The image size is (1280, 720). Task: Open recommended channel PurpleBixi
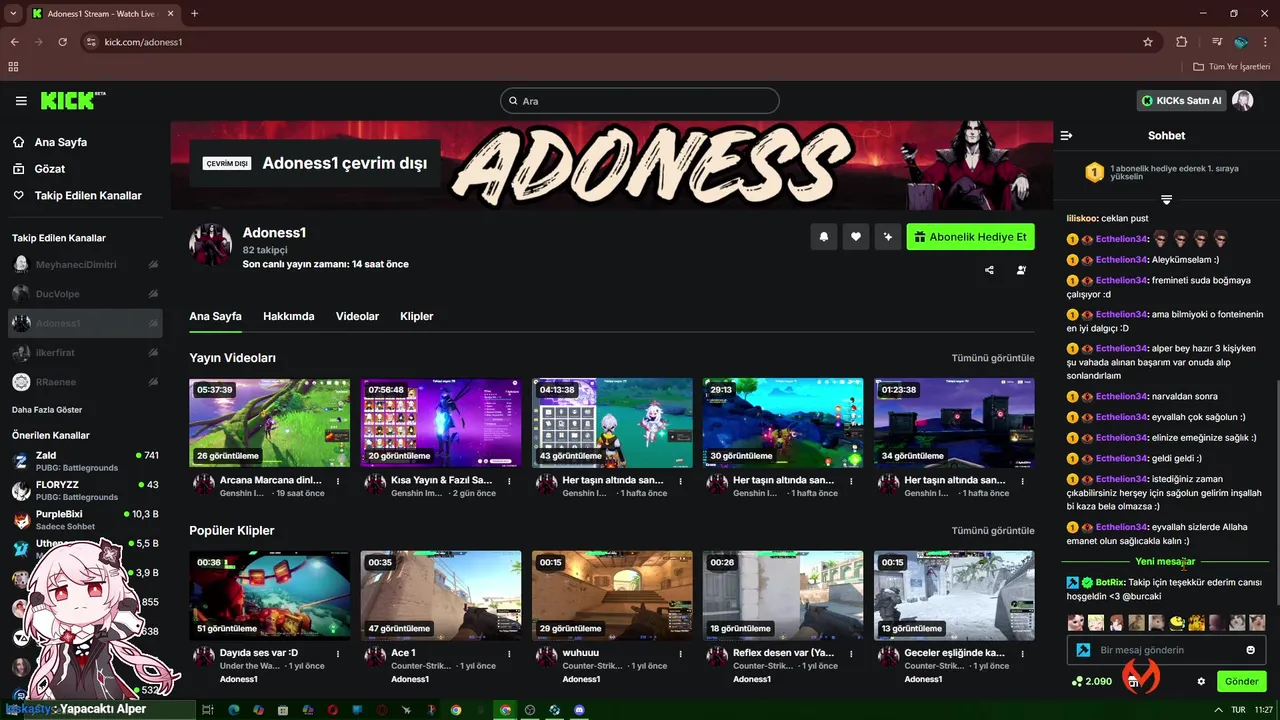[x=85, y=520]
